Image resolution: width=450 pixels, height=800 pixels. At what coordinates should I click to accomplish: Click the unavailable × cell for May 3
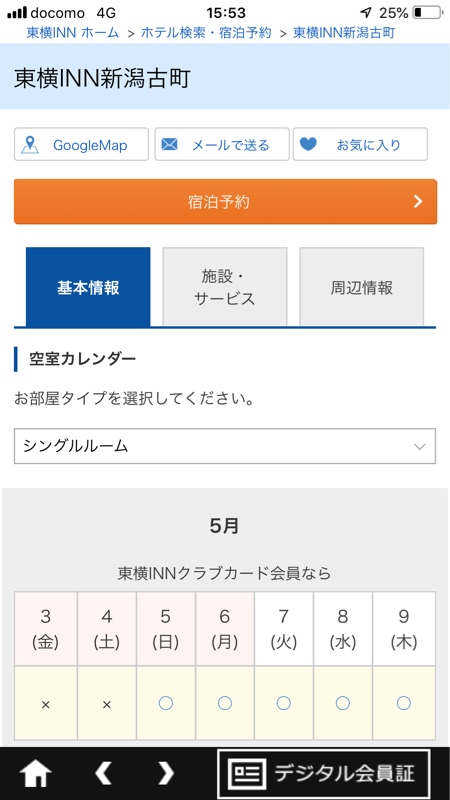tap(45, 704)
